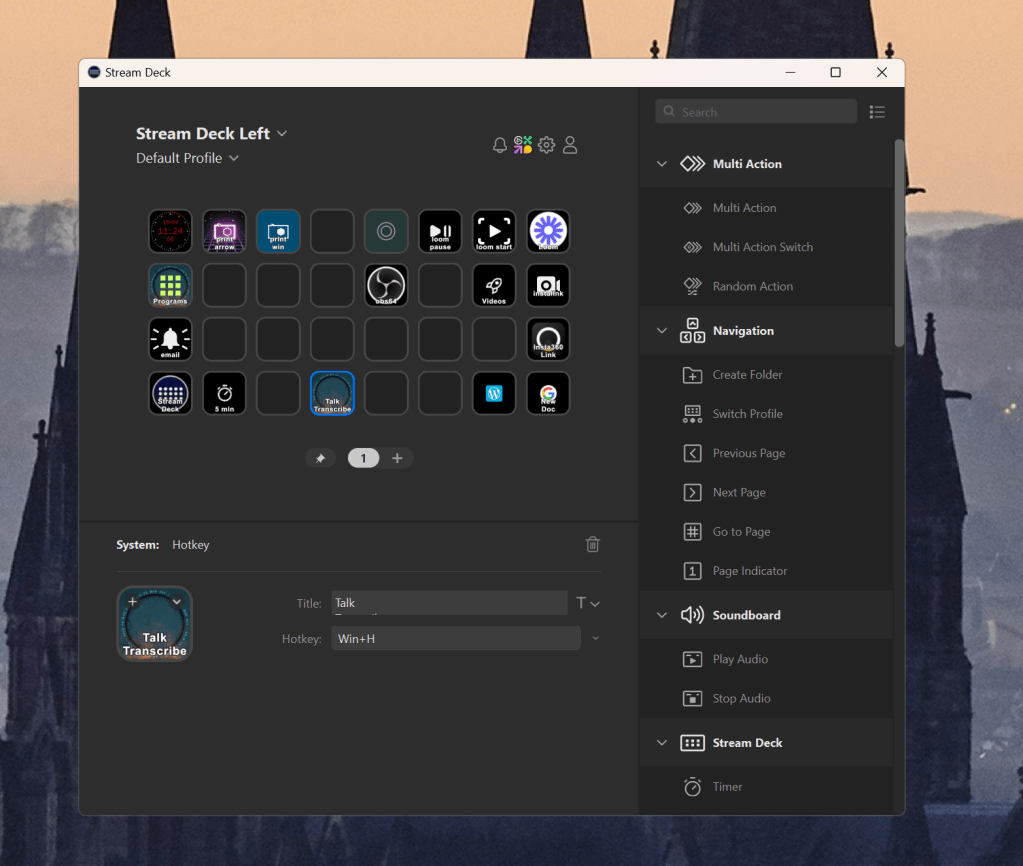Edit the Hotkey field showing Win+H
1023x866 pixels.
456,638
